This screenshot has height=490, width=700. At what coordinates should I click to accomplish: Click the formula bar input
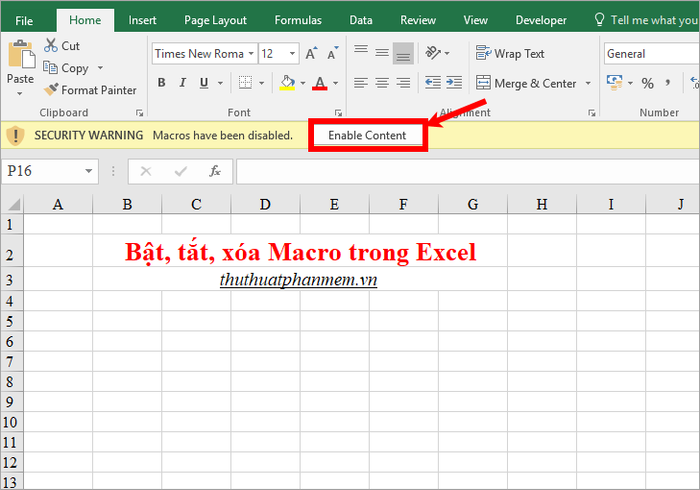click(x=468, y=171)
